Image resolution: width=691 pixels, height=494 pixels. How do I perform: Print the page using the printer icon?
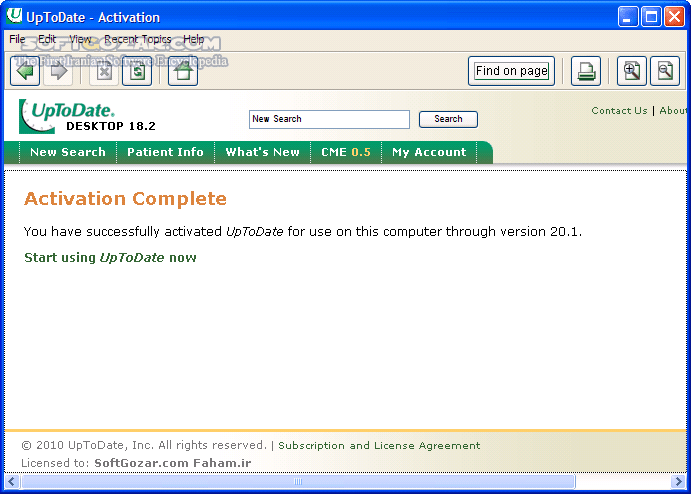pyautogui.click(x=586, y=71)
